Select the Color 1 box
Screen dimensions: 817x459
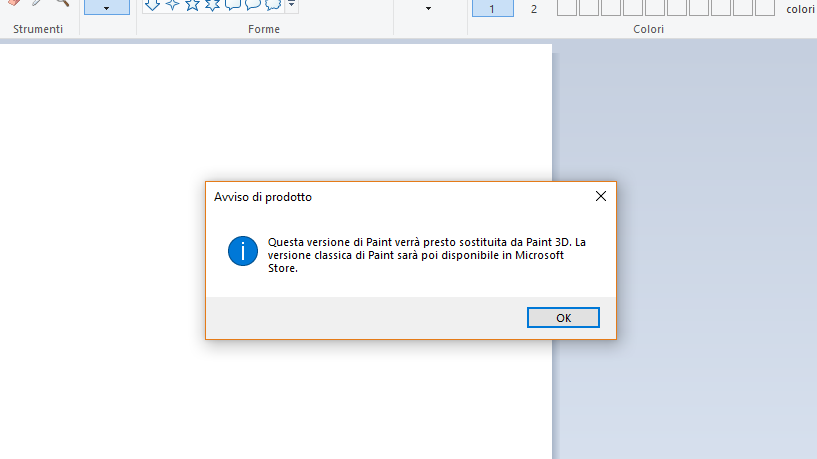[492, 8]
